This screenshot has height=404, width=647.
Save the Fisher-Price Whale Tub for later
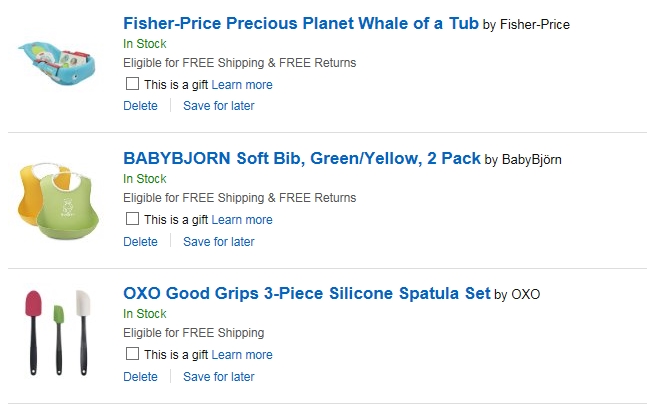coord(218,106)
